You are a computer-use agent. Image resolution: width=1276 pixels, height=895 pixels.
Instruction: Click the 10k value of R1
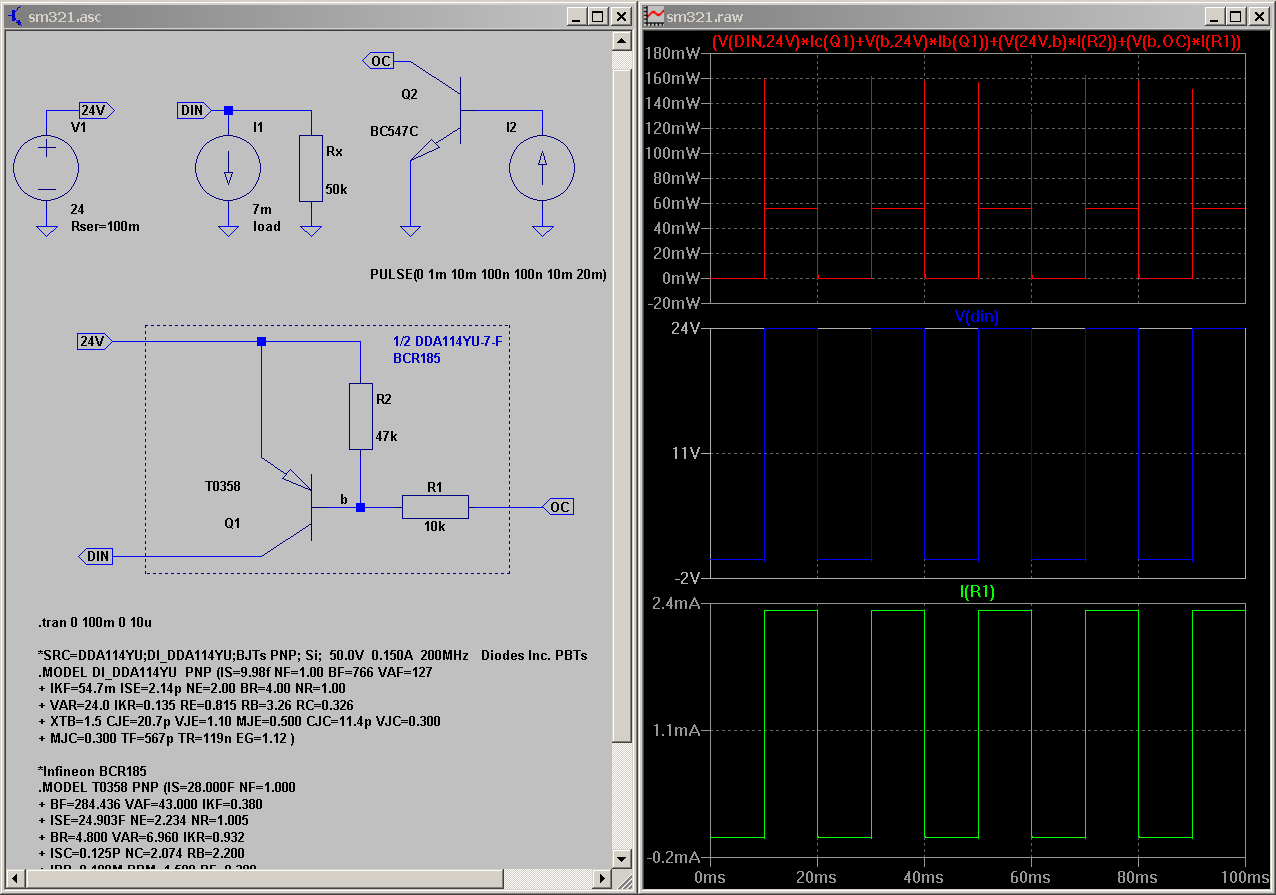click(x=434, y=526)
